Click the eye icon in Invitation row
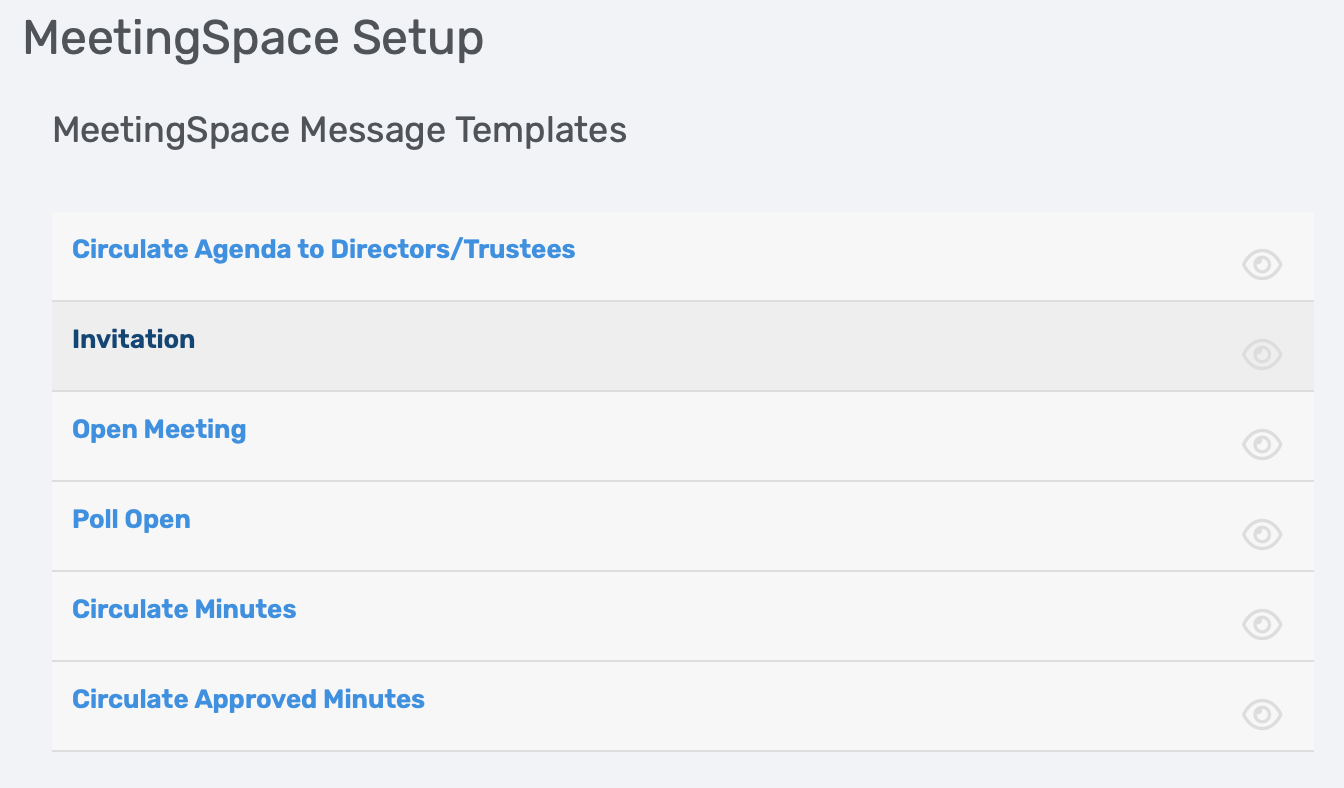The width and height of the screenshot is (1344, 788). pyautogui.click(x=1262, y=354)
